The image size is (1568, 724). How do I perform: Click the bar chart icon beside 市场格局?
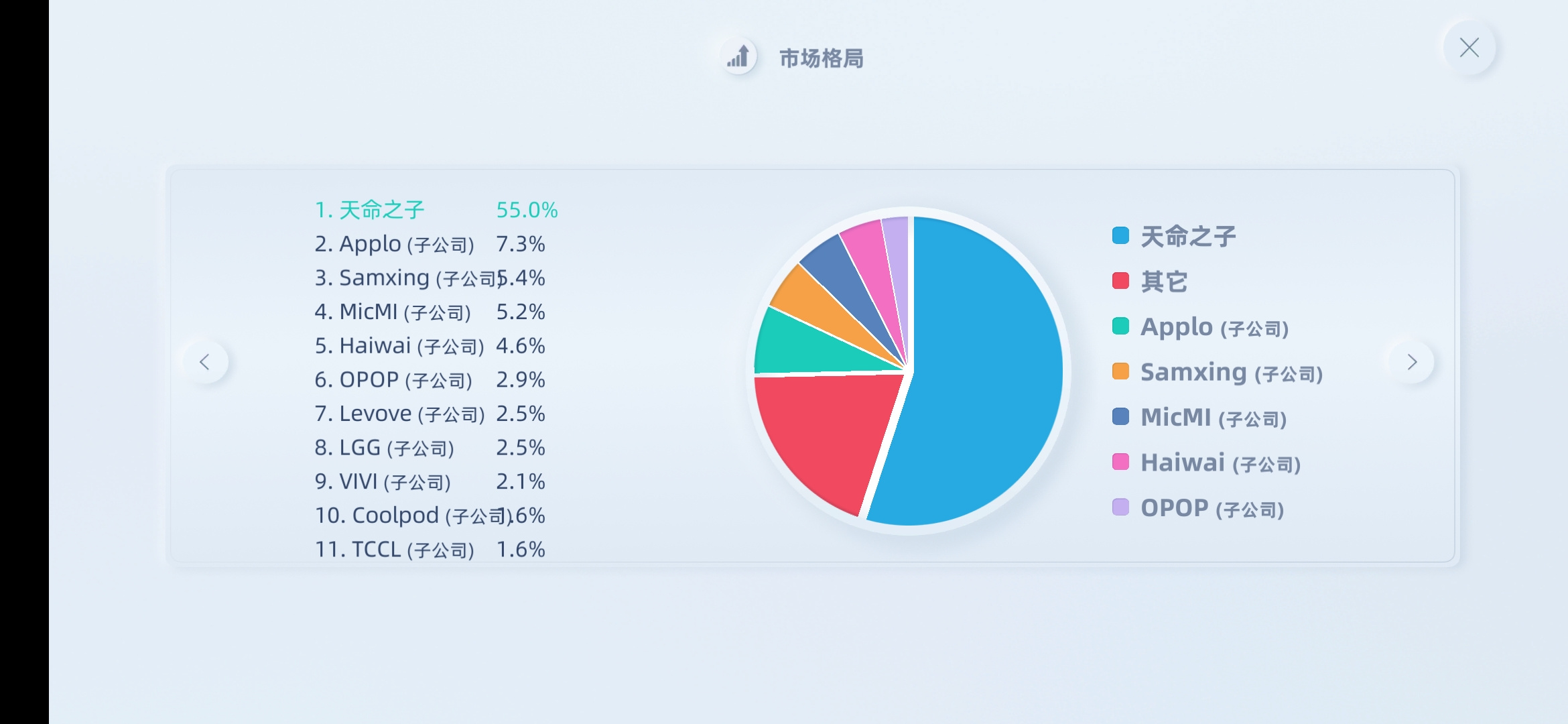pos(738,56)
